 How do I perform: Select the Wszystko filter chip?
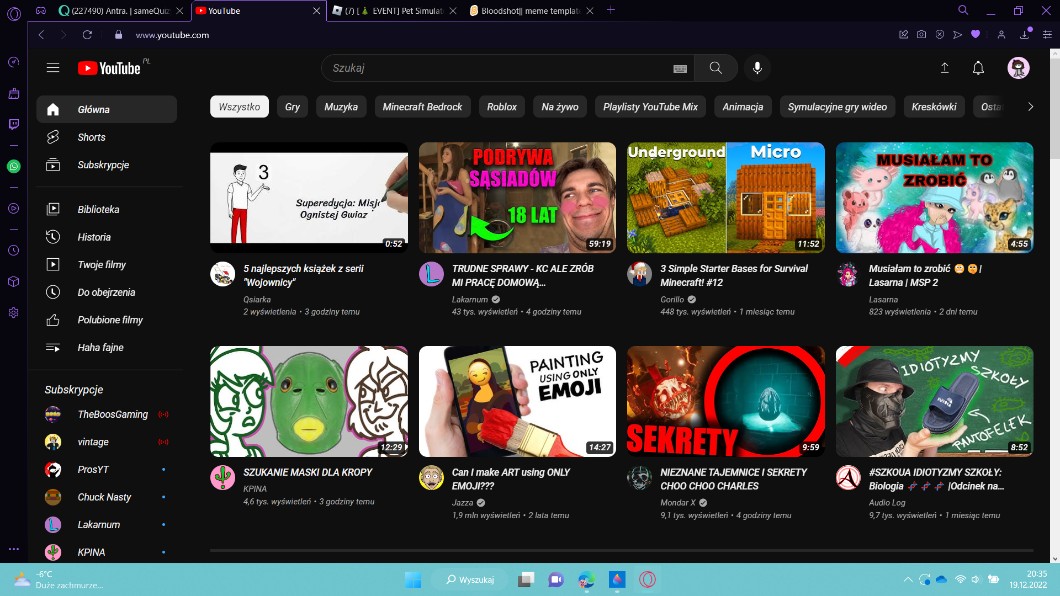pyautogui.click(x=239, y=107)
